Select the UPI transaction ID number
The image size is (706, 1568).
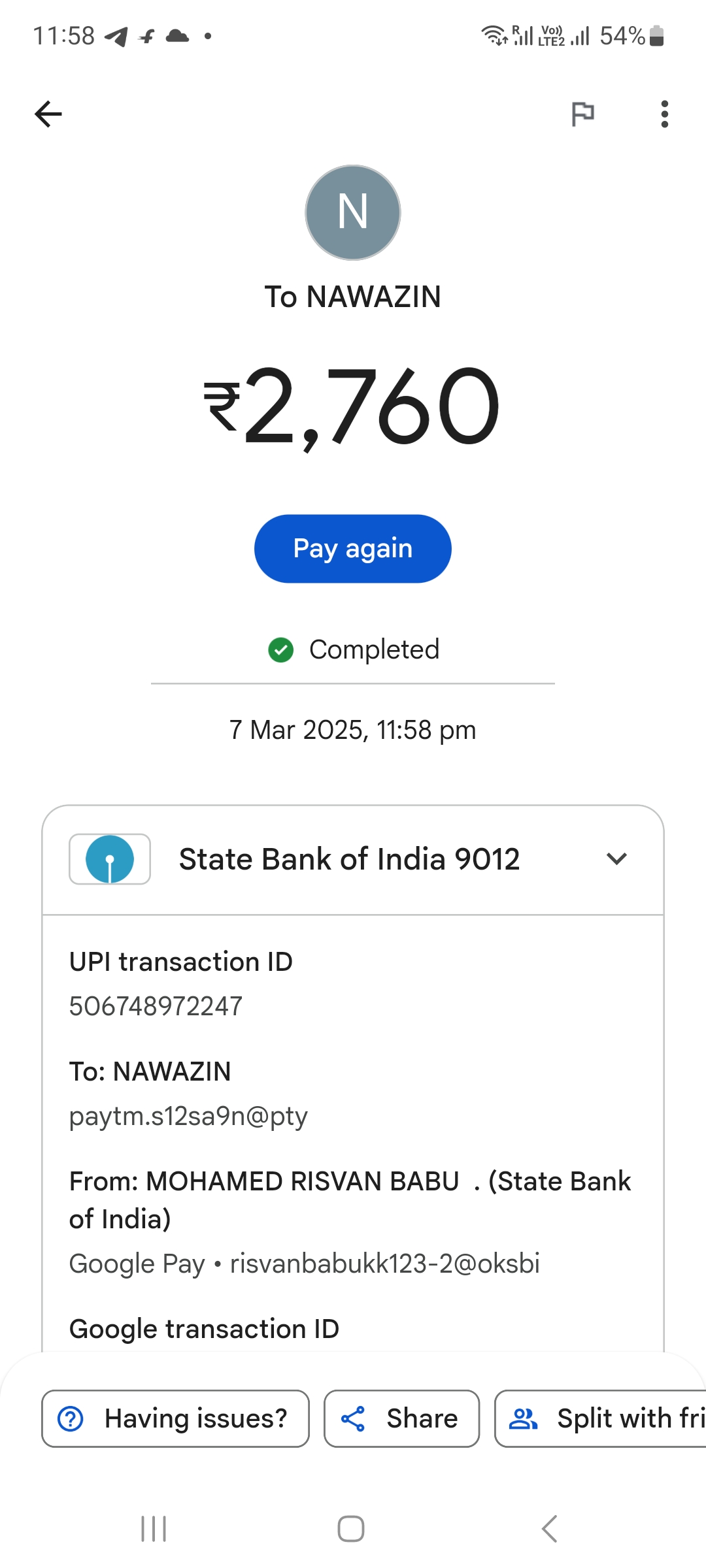[156, 1006]
